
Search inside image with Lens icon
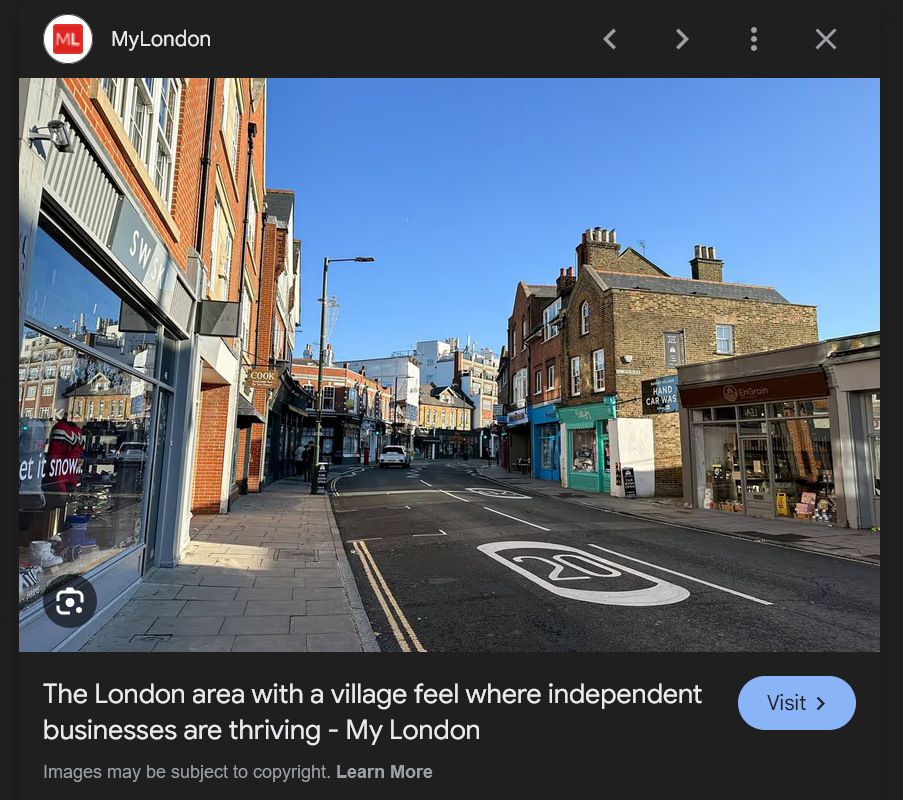[70, 602]
